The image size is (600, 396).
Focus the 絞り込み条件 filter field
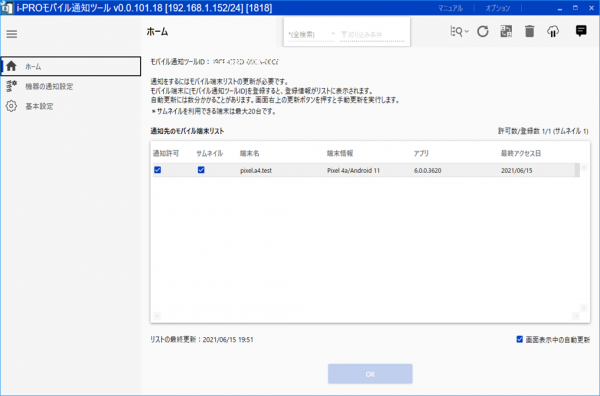(372, 34)
